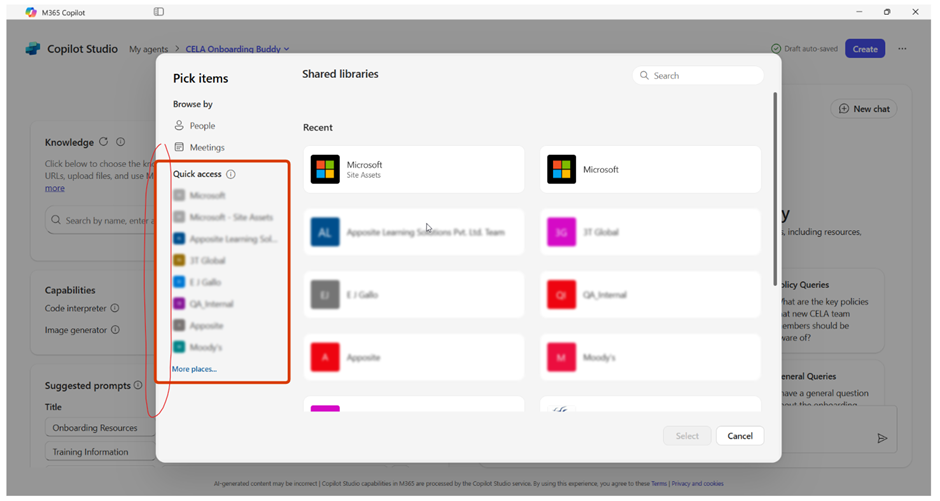The image size is (940, 501).
Task: Select the Moody's library card
Action: pos(650,357)
